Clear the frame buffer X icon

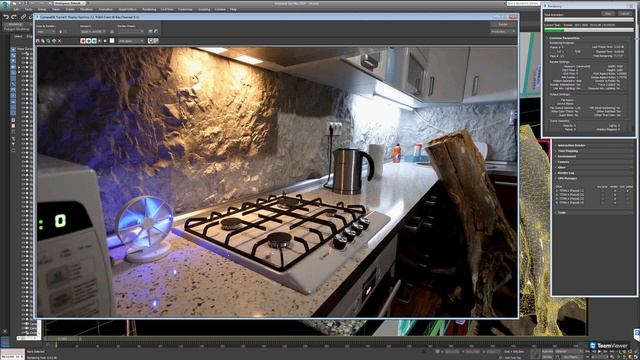(59, 41)
